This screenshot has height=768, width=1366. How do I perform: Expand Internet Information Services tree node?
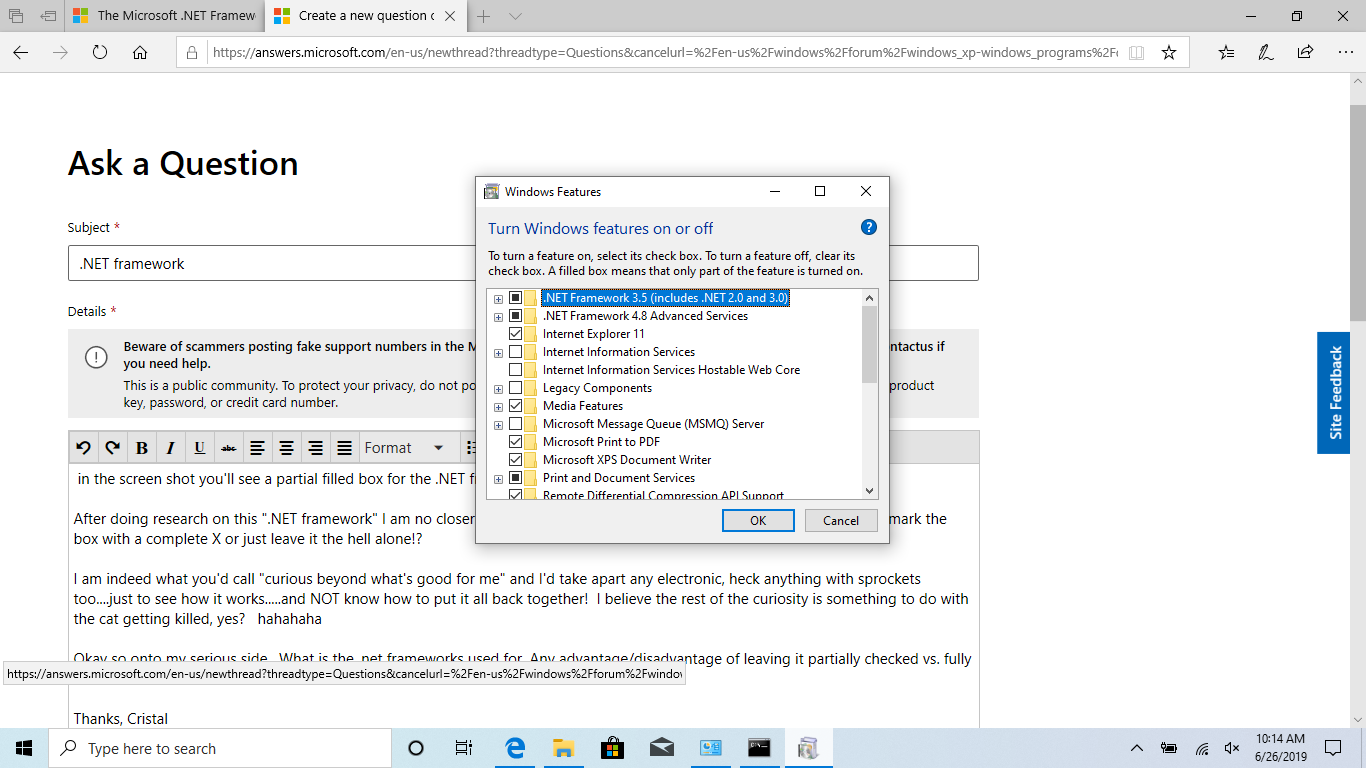[498, 353]
